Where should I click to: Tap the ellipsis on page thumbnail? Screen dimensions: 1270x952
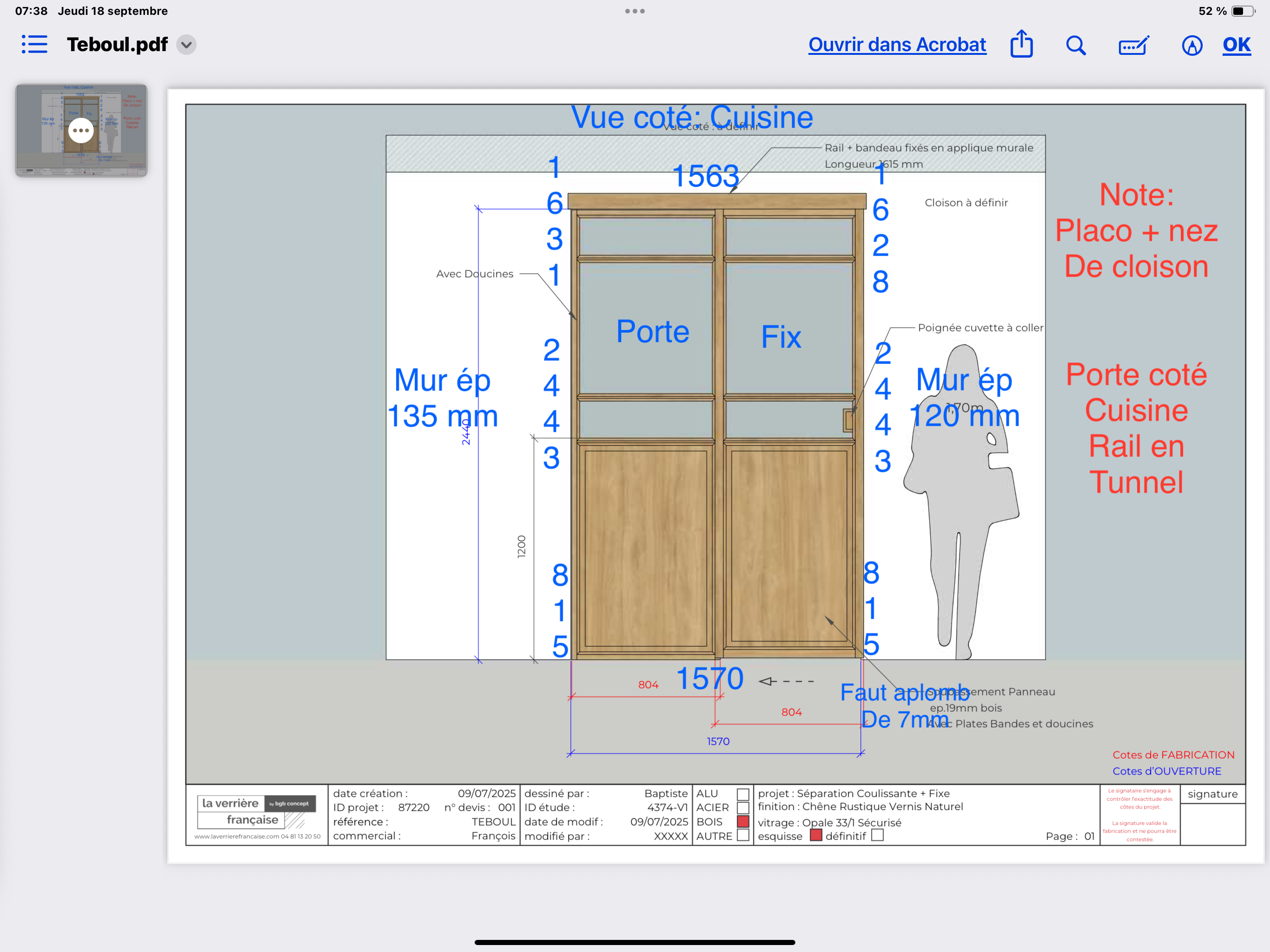tap(81, 130)
